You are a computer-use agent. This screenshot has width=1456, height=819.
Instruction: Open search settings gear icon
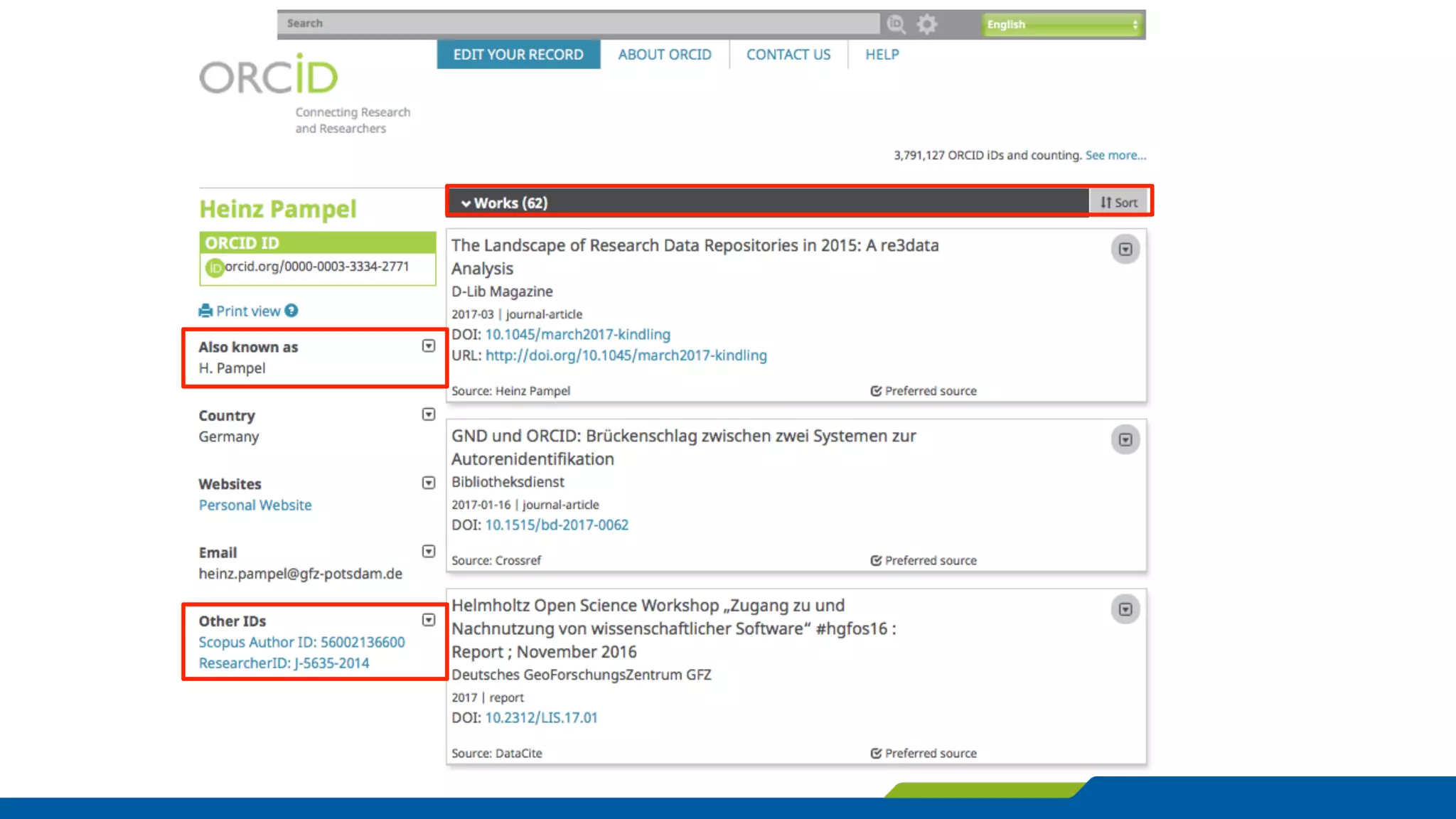[x=926, y=24]
